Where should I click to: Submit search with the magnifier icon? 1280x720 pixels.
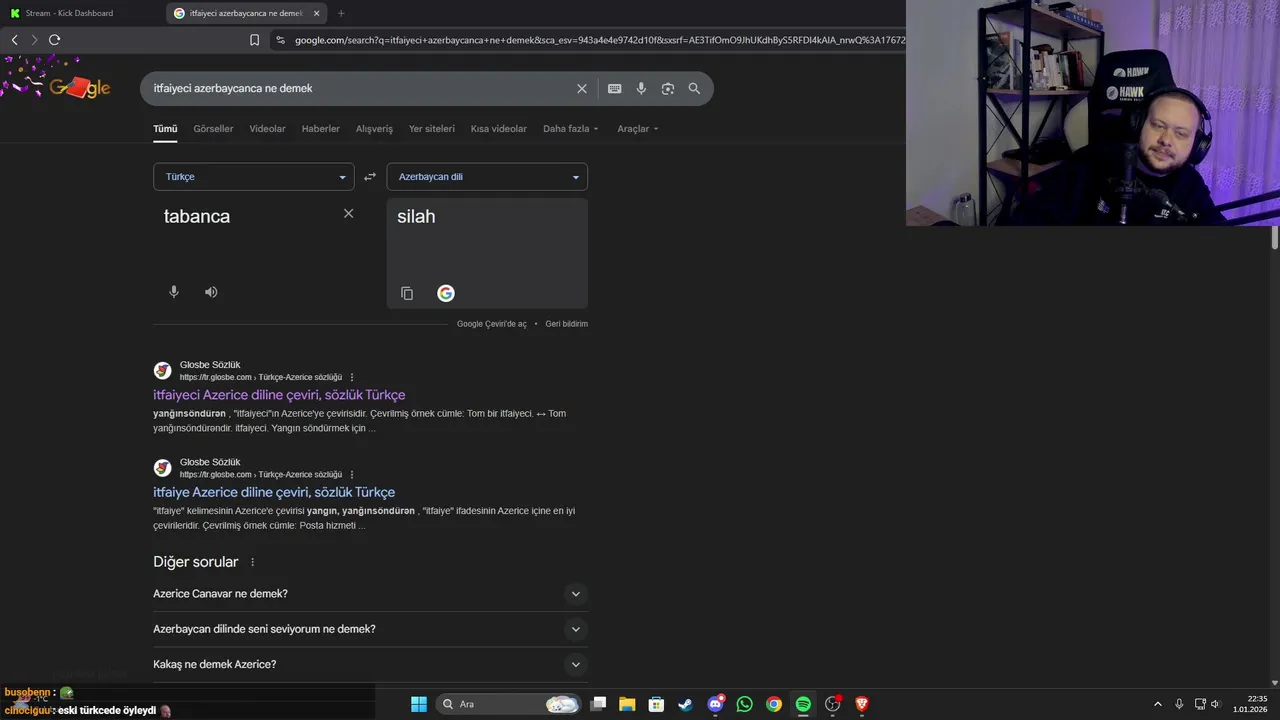[694, 89]
